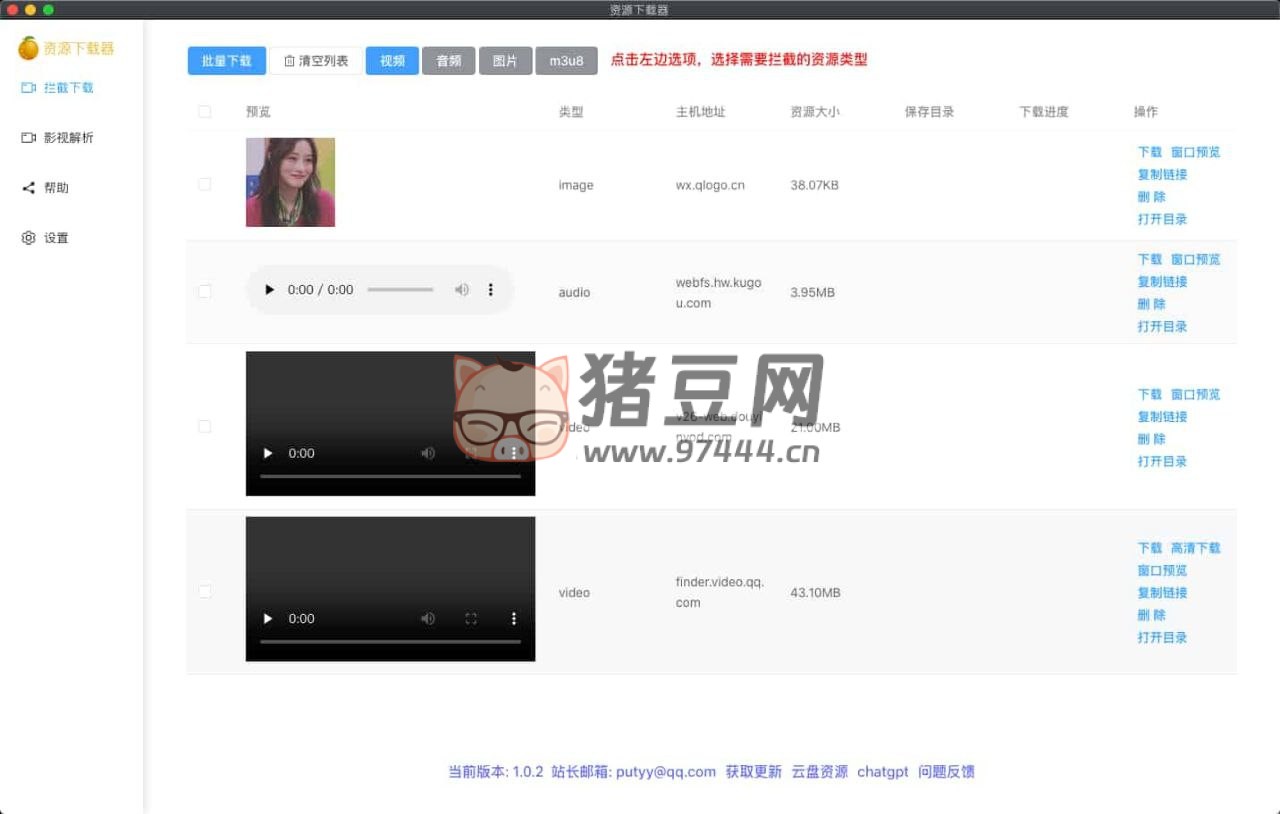1280x814 pixels.
Task: Tick the audio row checkbox
Action: pyautogui.click(x=205, y=292)
